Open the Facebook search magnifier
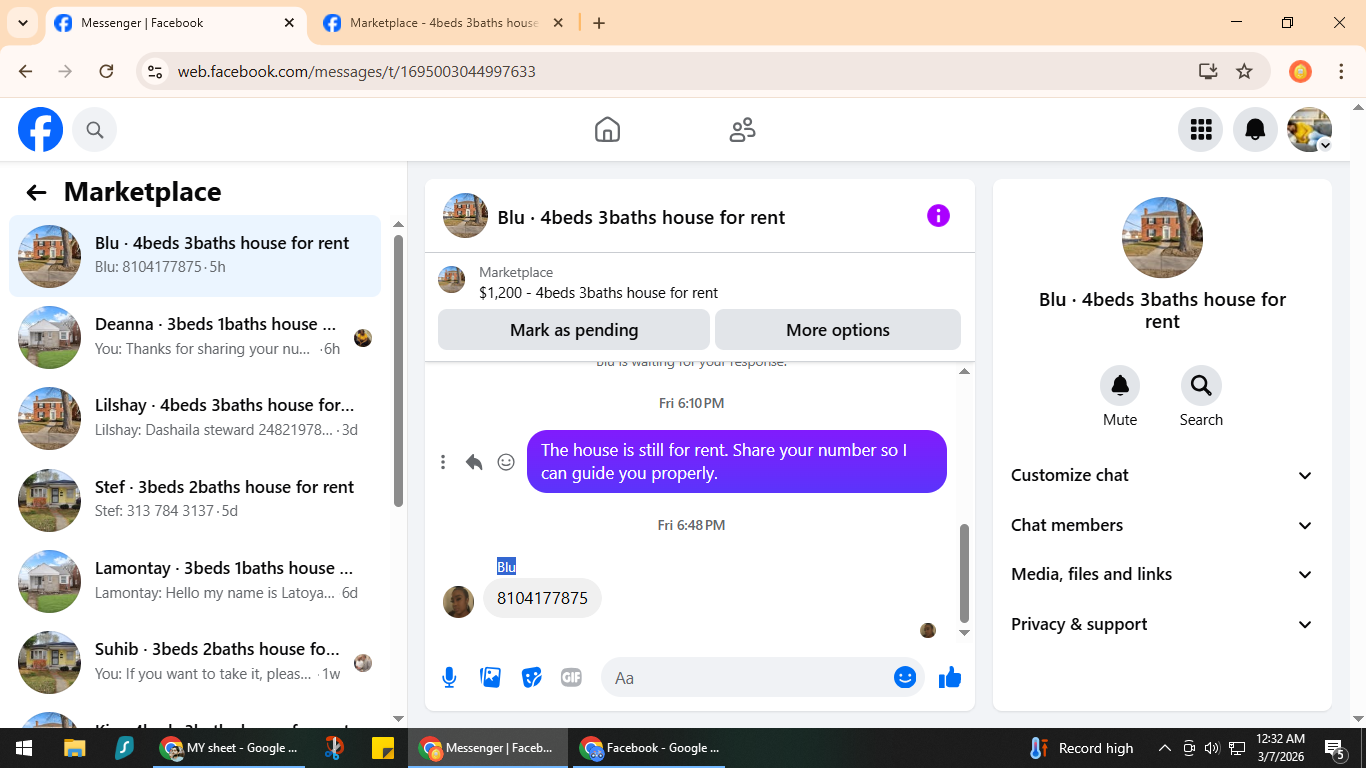The width and height of the screenshot is (1366, 768). tap(95, 130)
